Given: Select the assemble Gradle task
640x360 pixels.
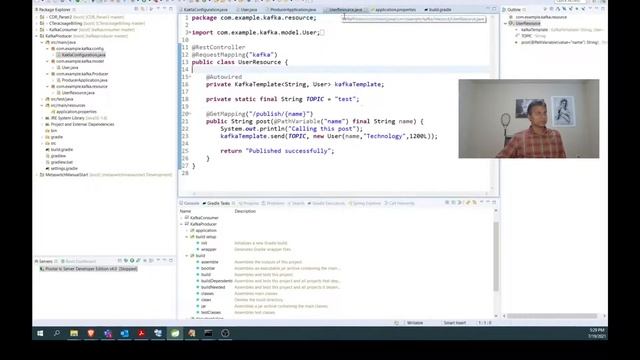Looking at the screenshot, I should [x=209, y=262].
